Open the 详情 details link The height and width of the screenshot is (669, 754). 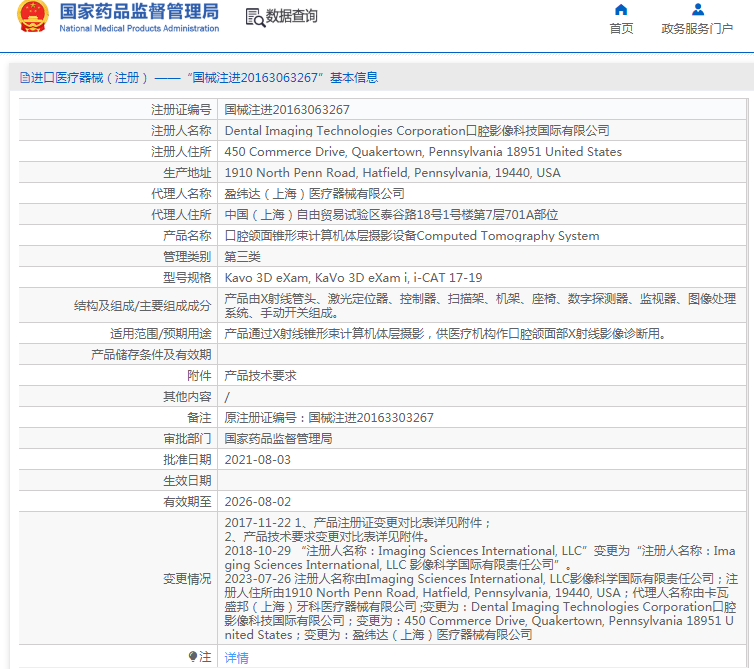237,657
